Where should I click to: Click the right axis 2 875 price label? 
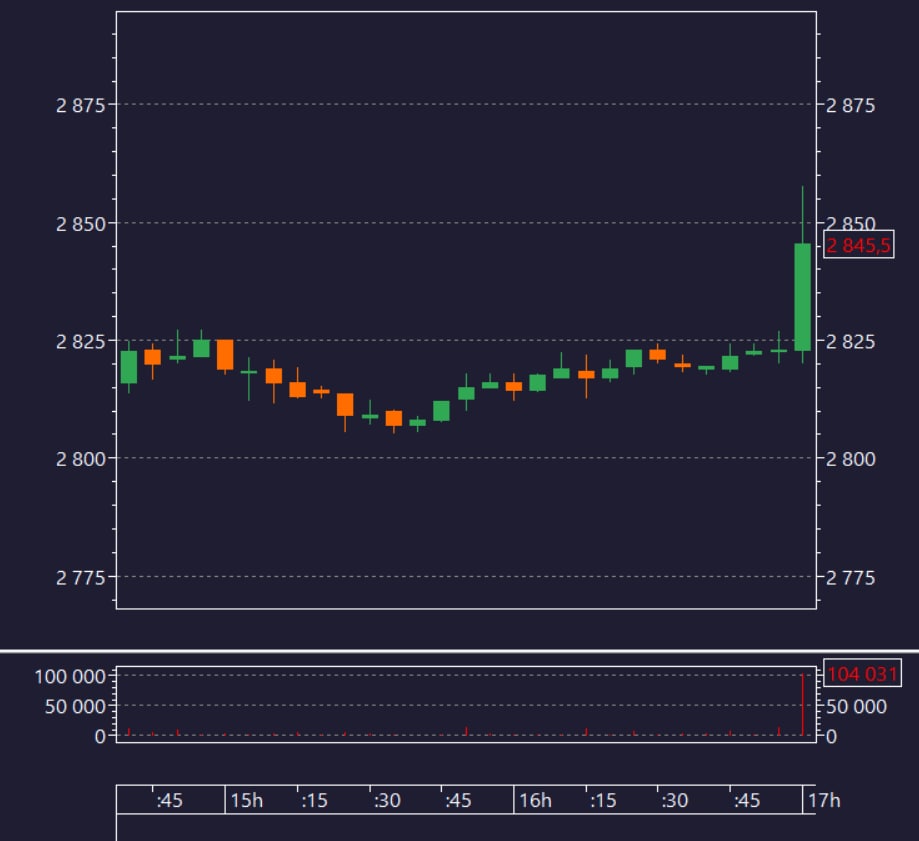coord(850,105)
